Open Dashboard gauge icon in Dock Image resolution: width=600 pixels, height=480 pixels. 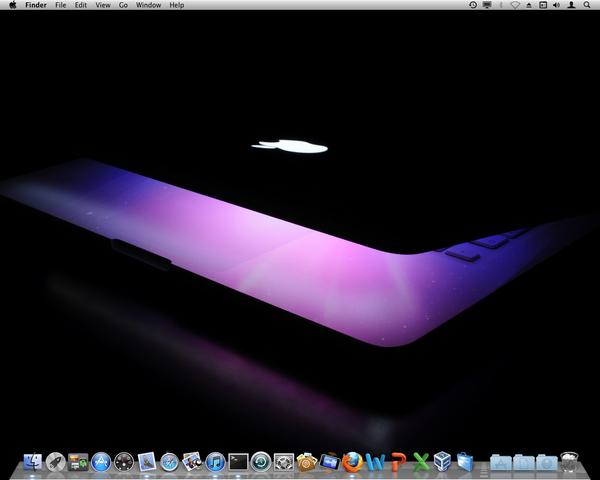[124, 462]
